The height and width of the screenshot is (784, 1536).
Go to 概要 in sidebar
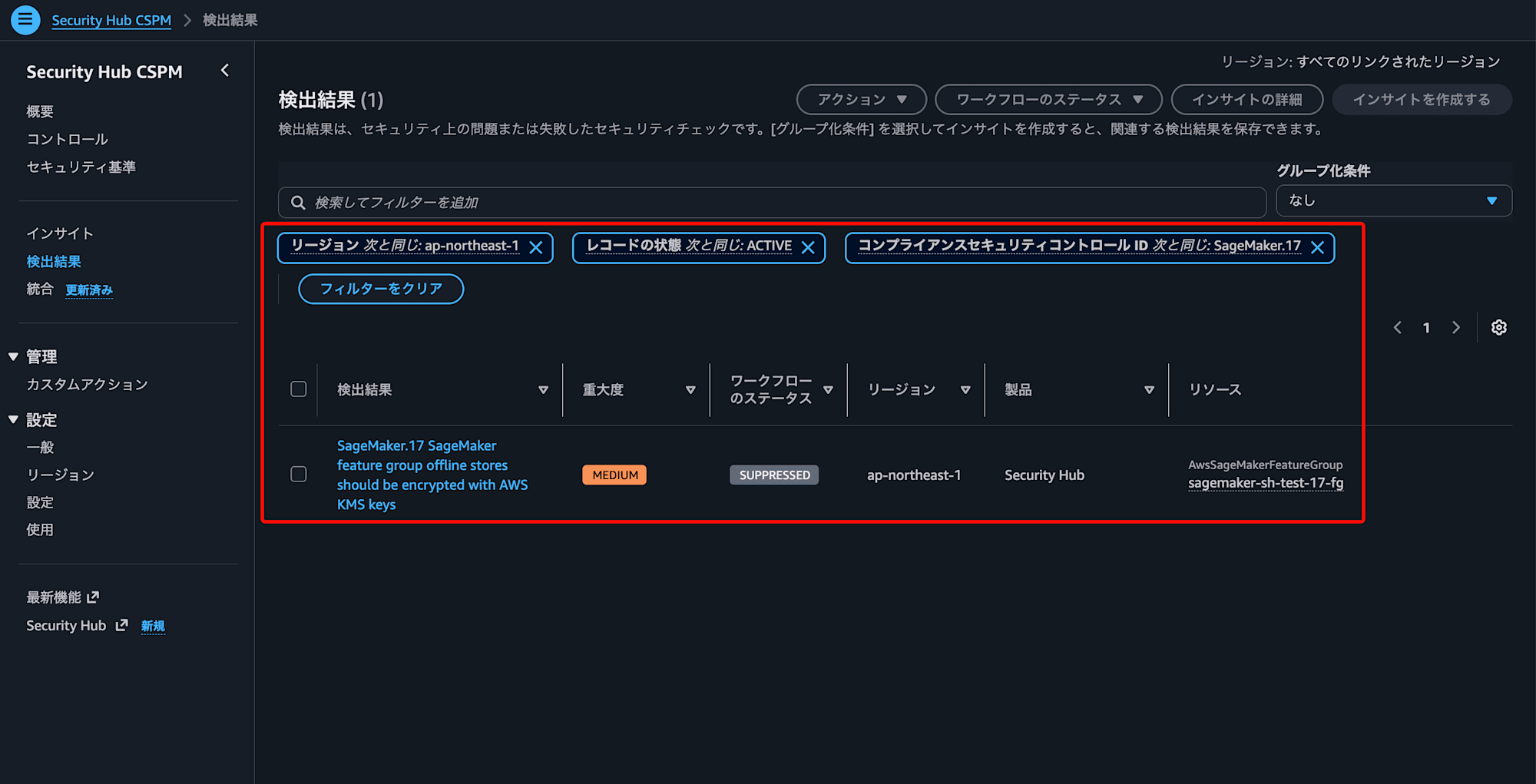pyautogui.click(x=40, y=112)
